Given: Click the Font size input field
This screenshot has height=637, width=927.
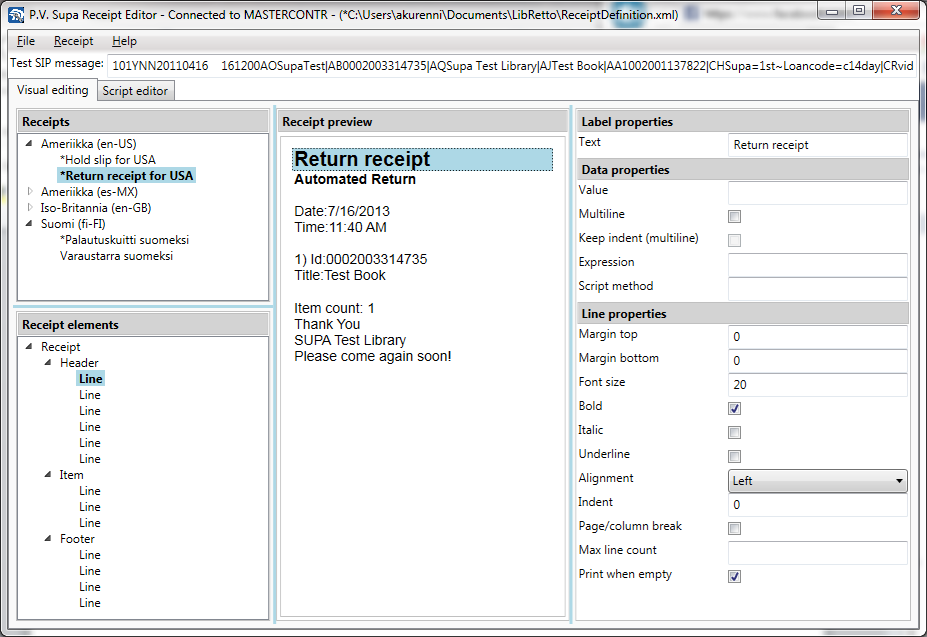Looking at the screenshot, I should point(817,385).
